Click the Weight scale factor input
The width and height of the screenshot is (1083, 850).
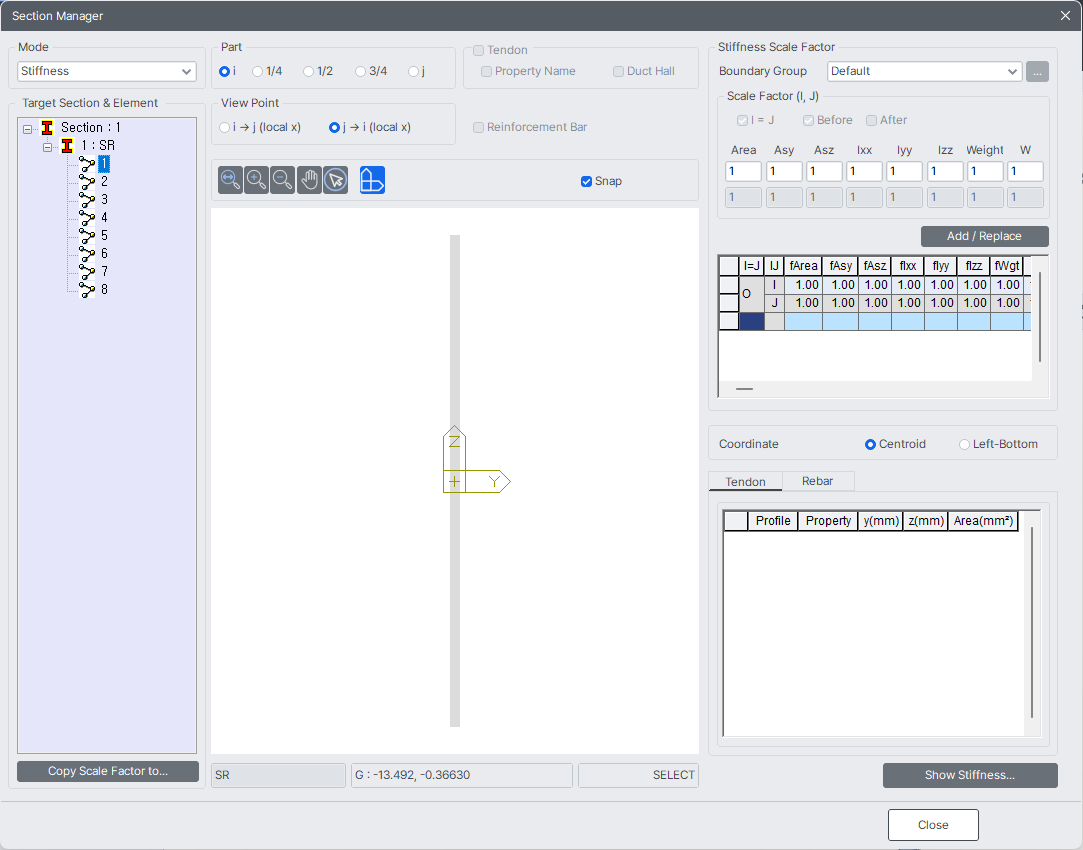tap(985, 171)
